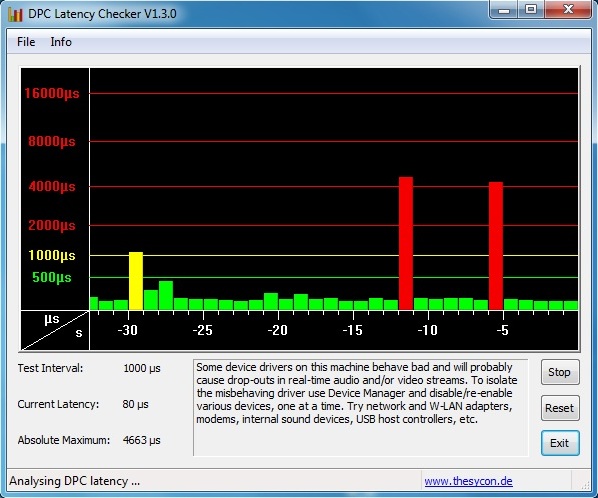Click the Stop button

[560, 372]
